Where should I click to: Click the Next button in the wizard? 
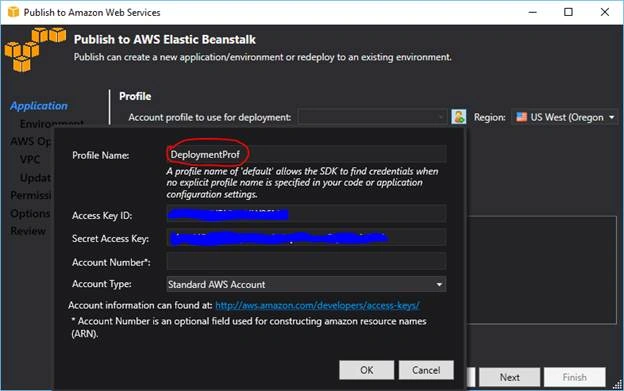[509, 377]
